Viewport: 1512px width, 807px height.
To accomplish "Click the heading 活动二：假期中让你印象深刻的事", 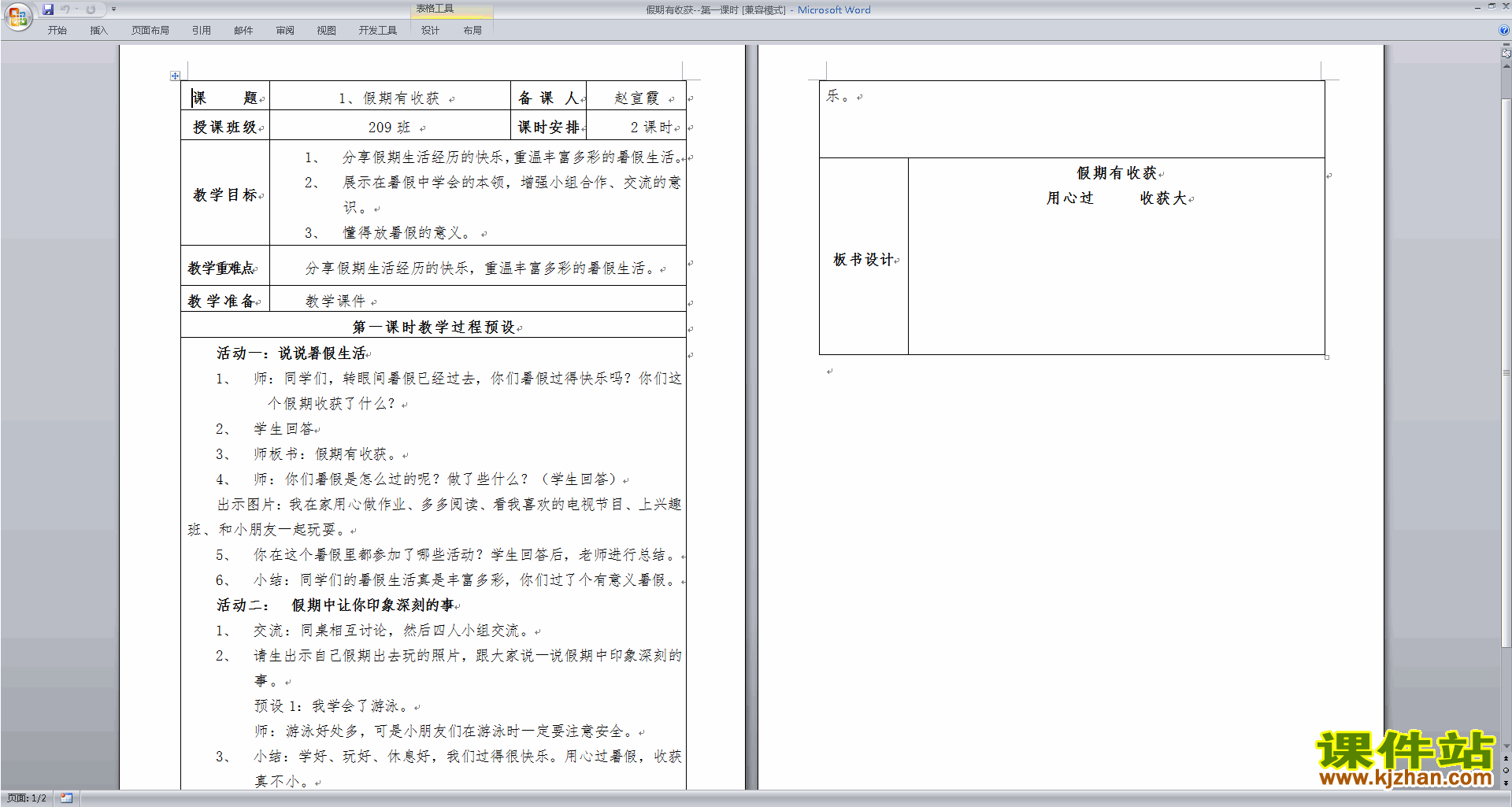I will (335, 605).
